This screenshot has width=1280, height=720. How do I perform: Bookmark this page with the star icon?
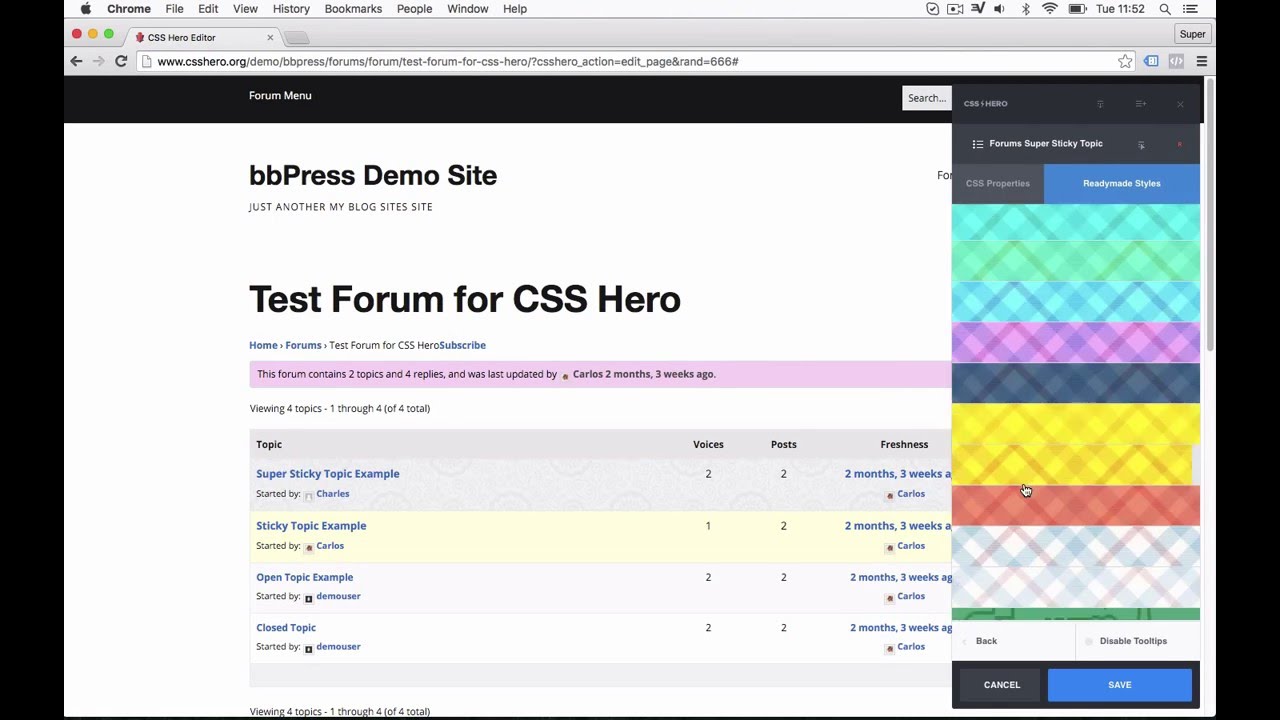tap(1125, 61)
